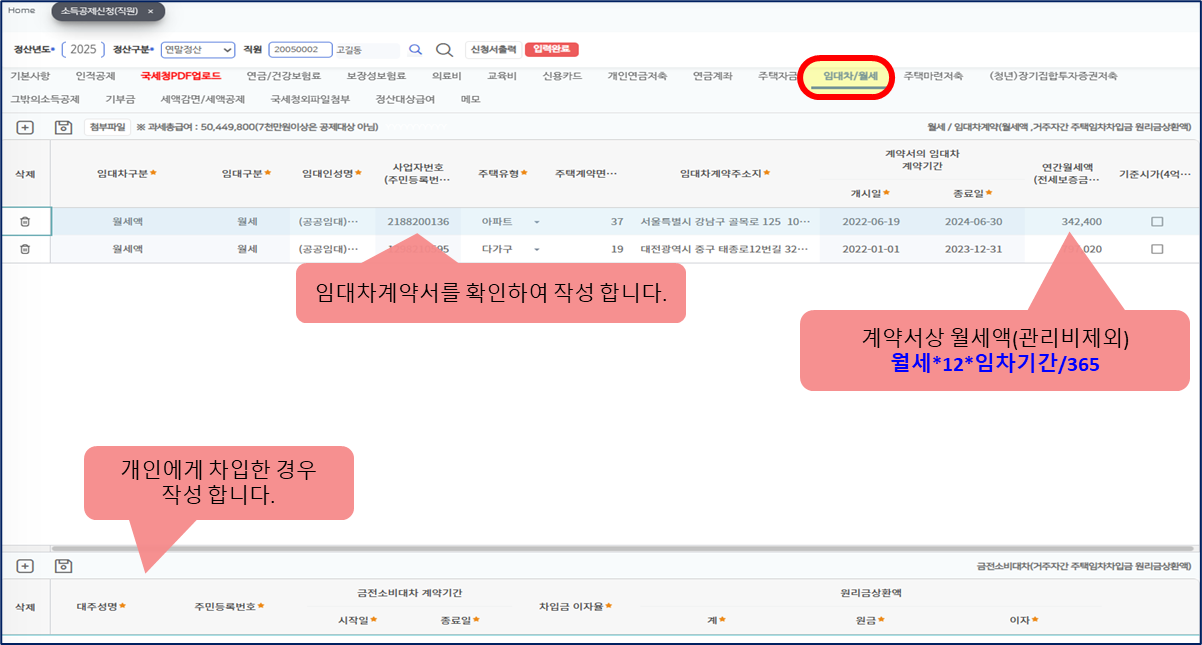Viewport: 1202px width, 645px height.
Task: Save the rental contract grid
Action: pos(63,127)
